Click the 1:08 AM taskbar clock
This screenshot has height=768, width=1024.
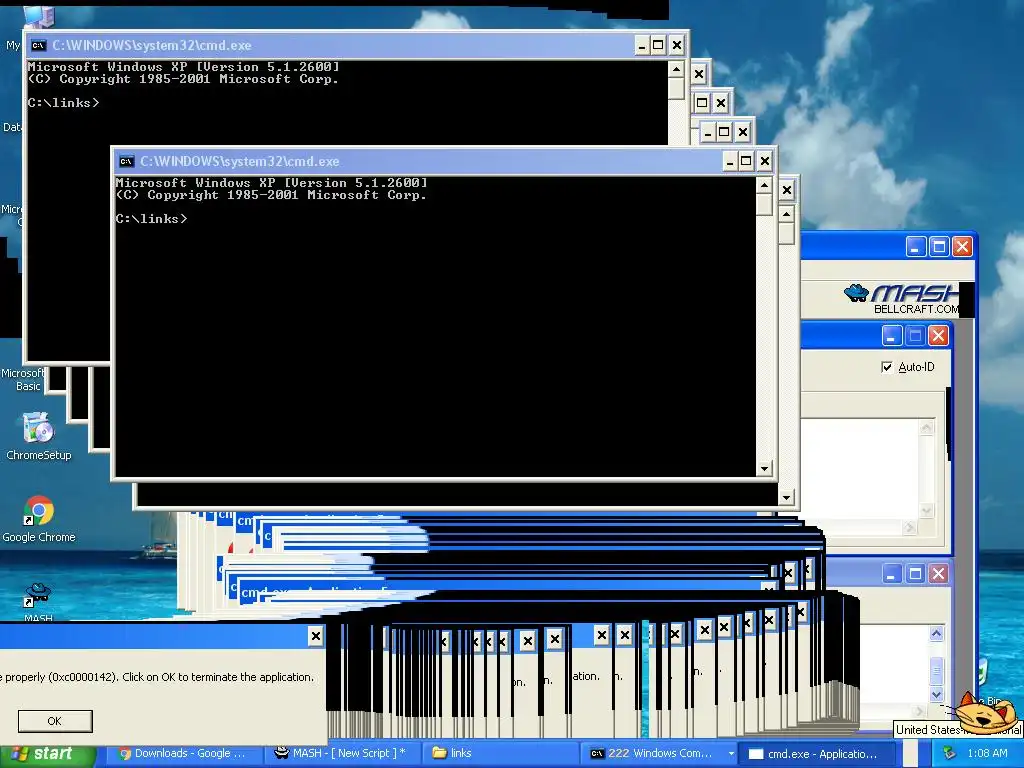click(987, 754)
